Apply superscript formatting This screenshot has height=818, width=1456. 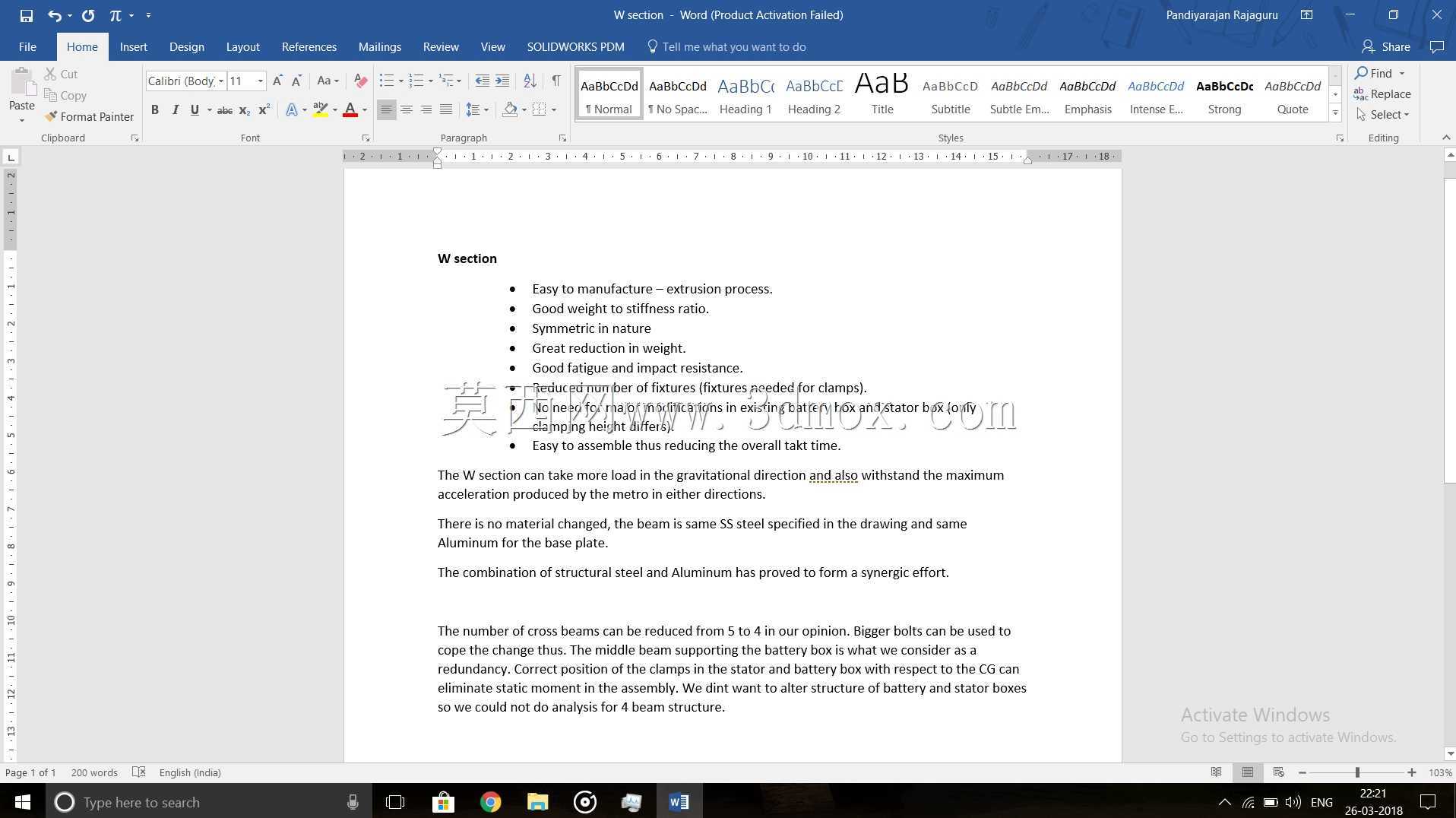pyautogui.click(x=264, y=110)
